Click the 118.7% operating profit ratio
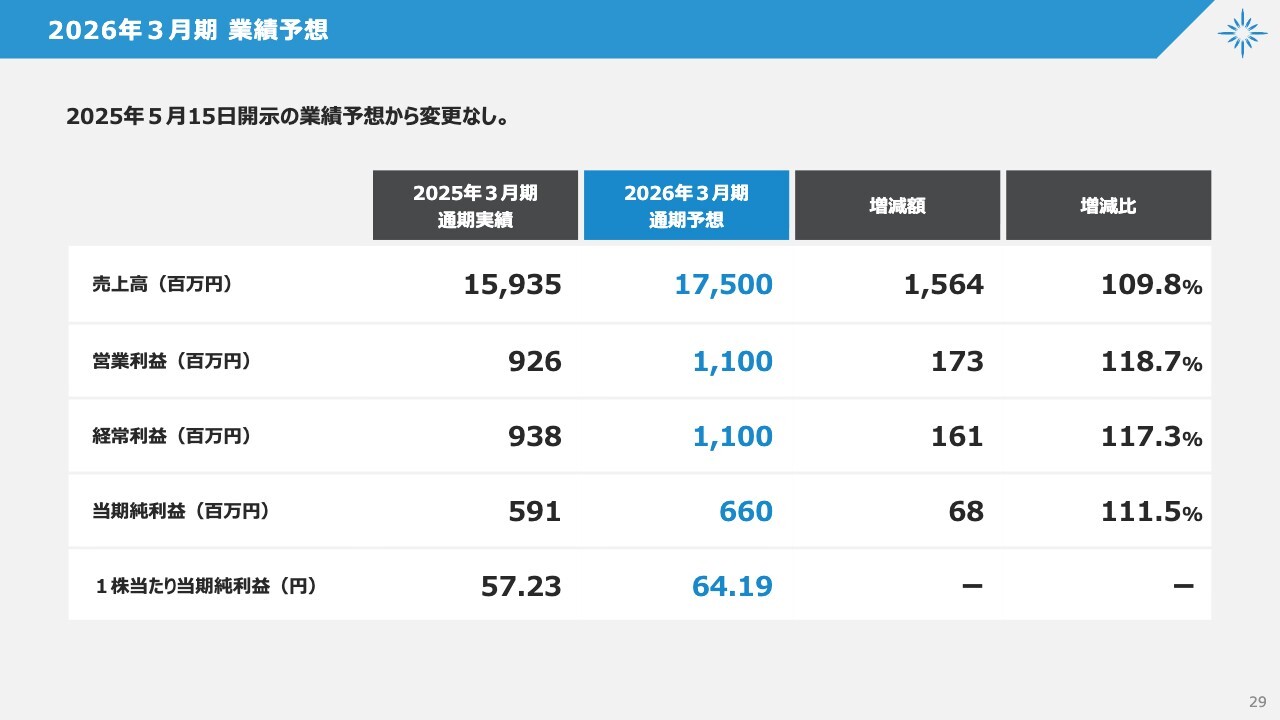Image resolution: width=1280 pixels, height=720 pixels. 1150,361
